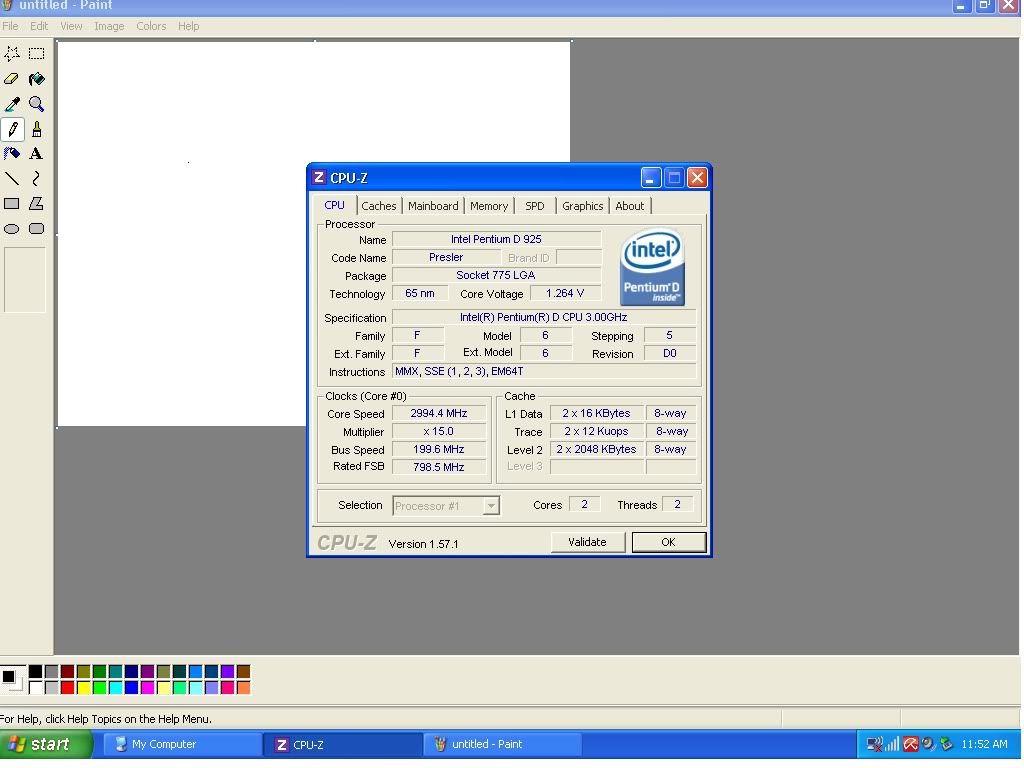
Task: Select the Polygon shape tool
Action: [x=37, y=204]
